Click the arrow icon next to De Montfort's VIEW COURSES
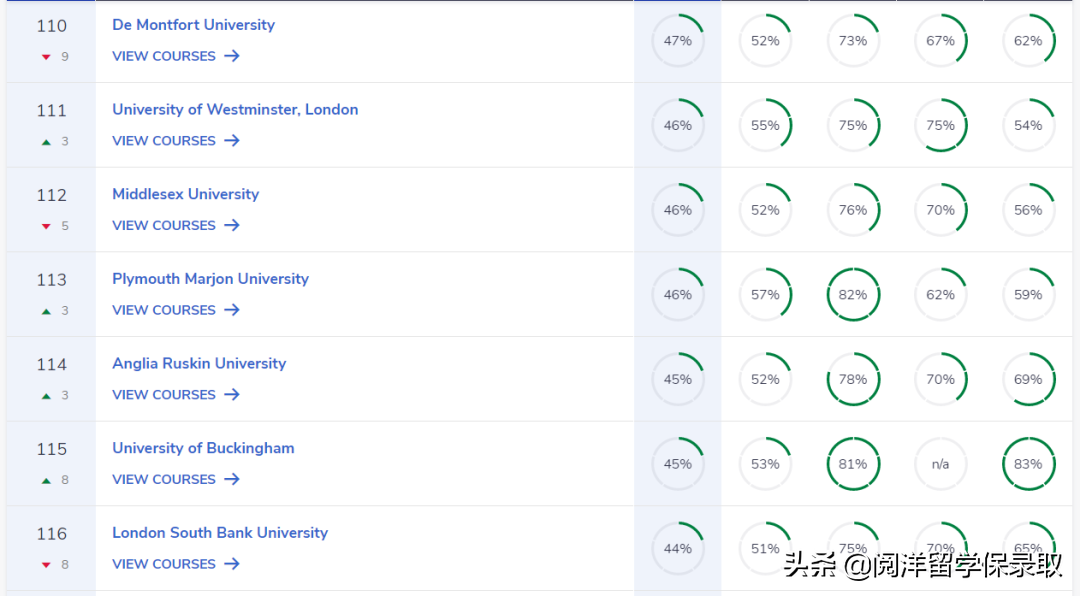 point(232,56)
